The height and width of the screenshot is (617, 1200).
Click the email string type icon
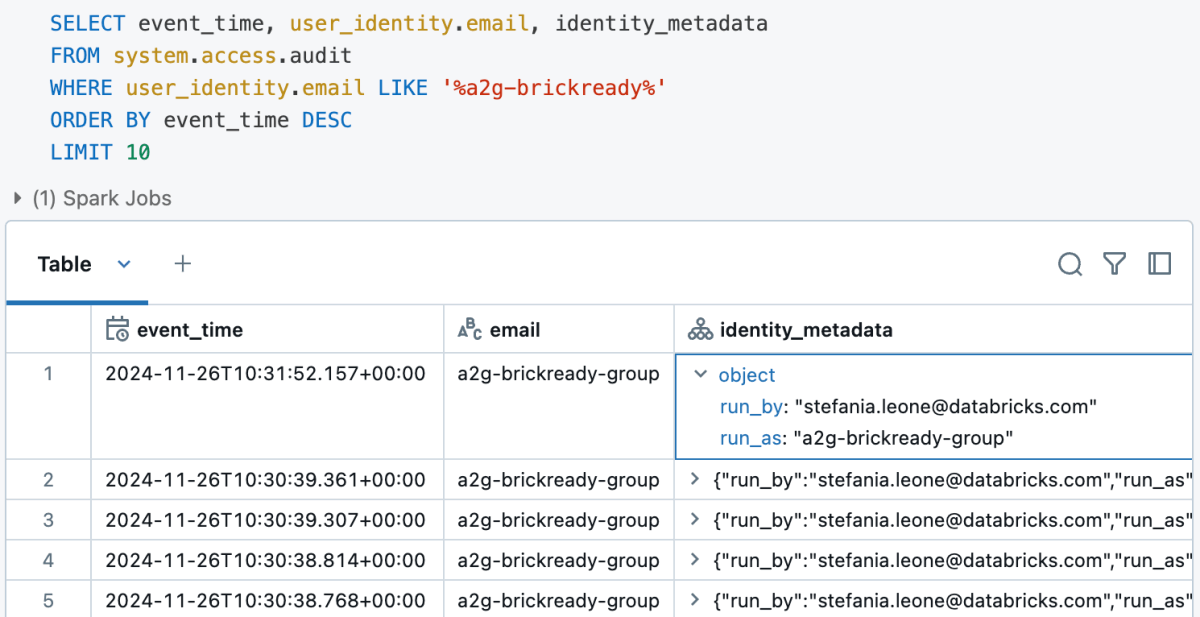coord(470,329)
